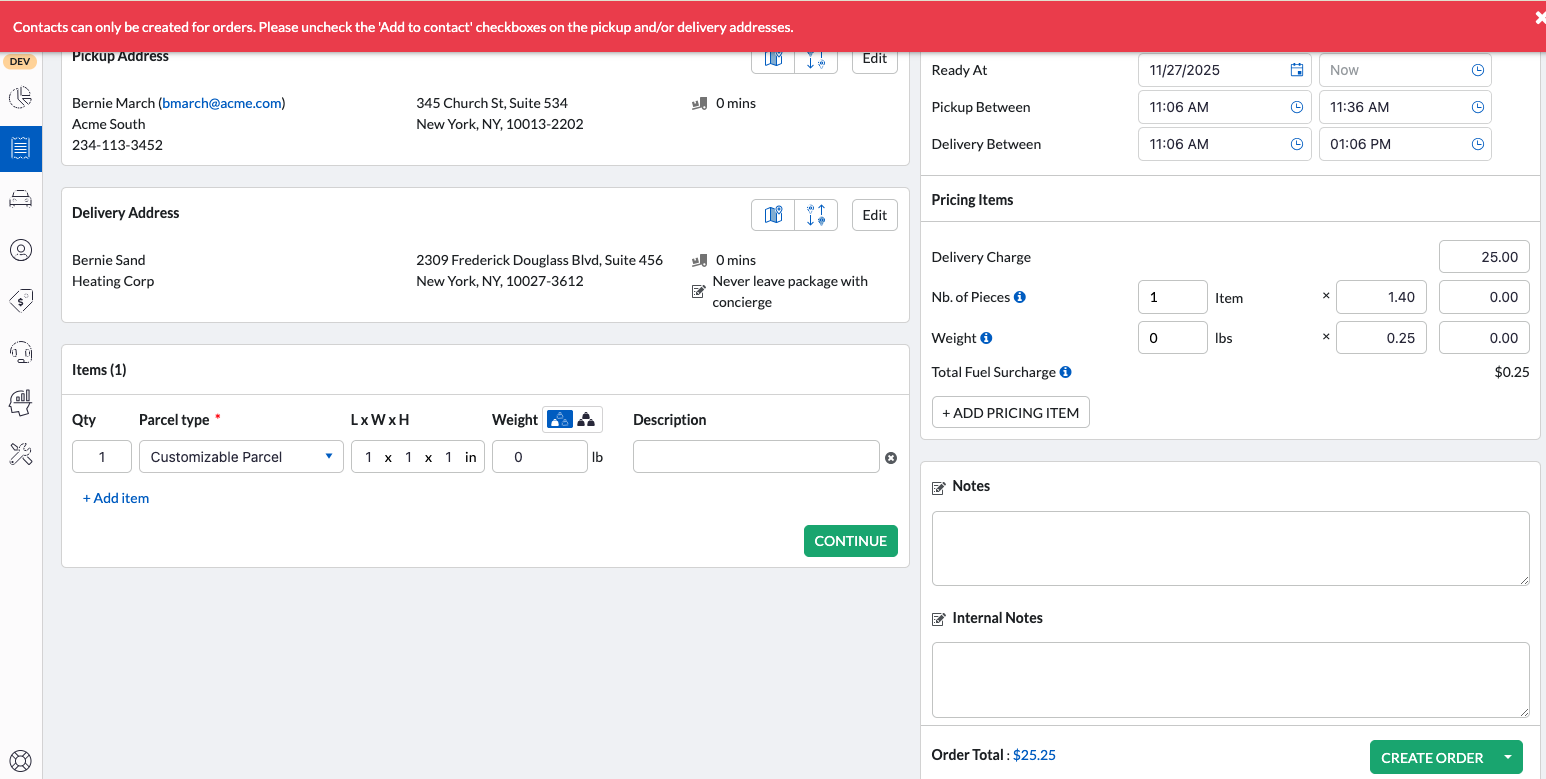Click the $25.25 order total amount

click(1034, 755)
